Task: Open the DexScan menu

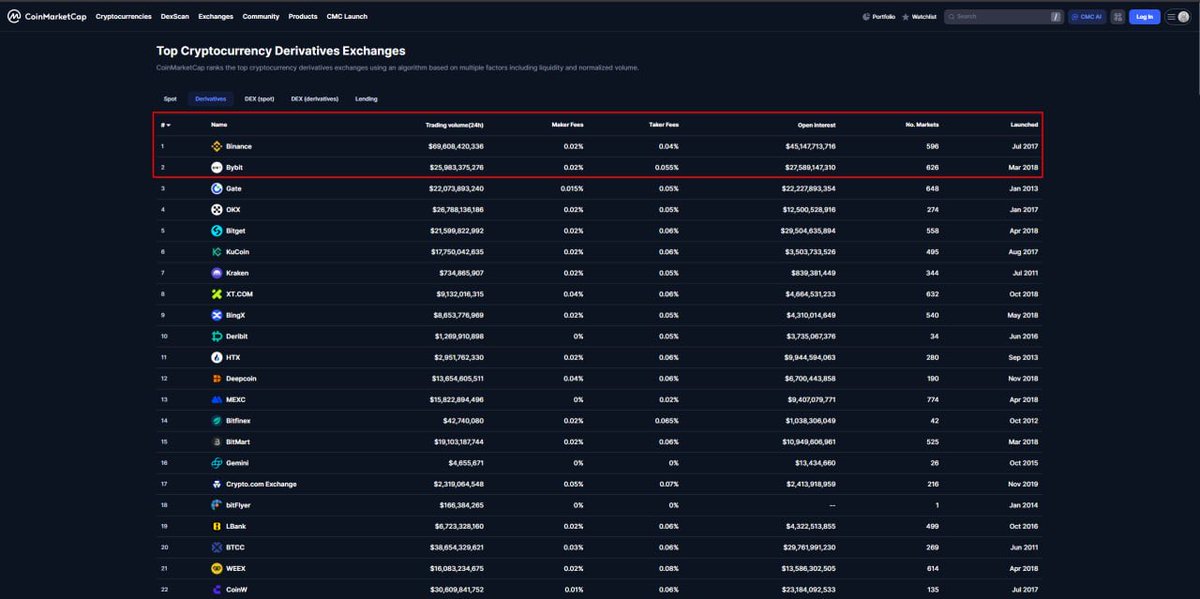Action: (175, 17)
